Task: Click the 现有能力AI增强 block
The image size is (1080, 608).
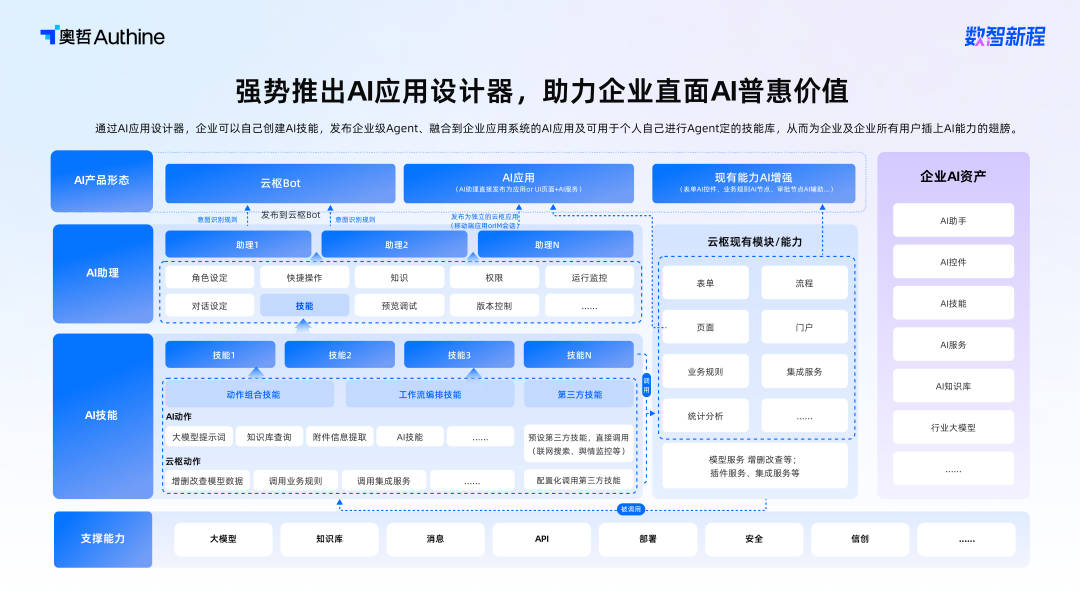Action: coord(754,183)
